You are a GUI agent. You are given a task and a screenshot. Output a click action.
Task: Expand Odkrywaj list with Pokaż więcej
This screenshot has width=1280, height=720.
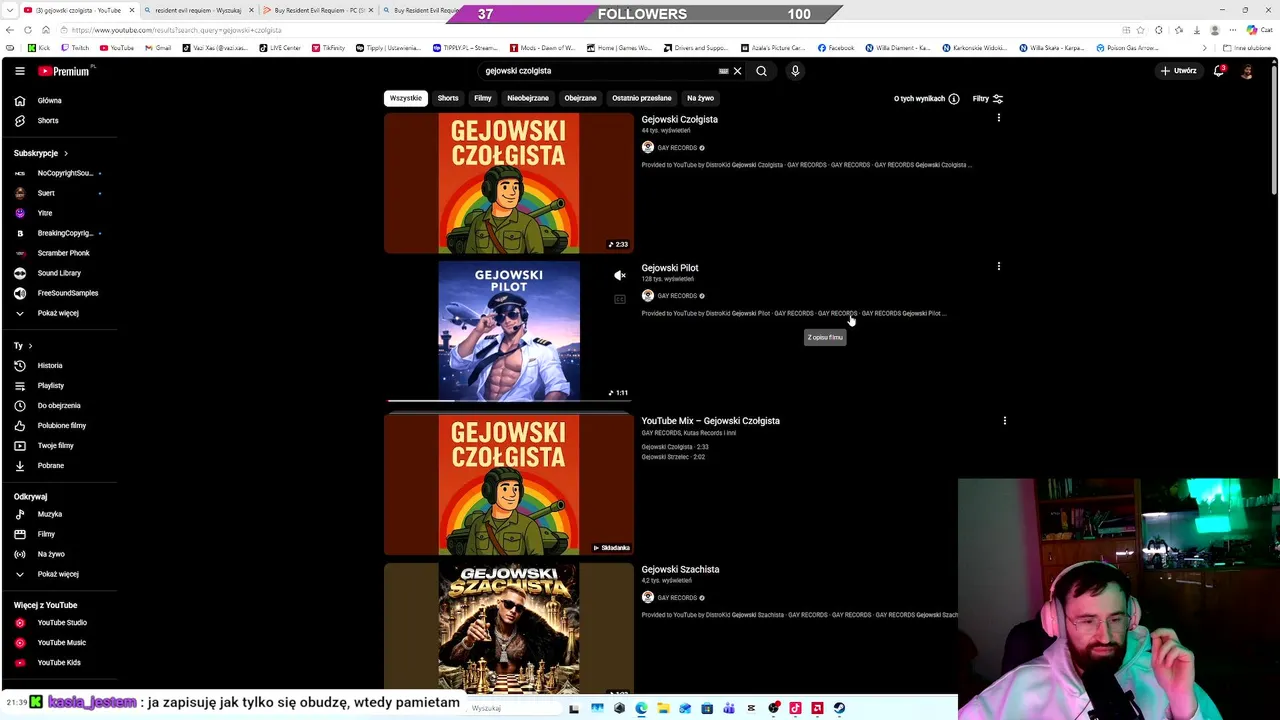tap(58, 574)
